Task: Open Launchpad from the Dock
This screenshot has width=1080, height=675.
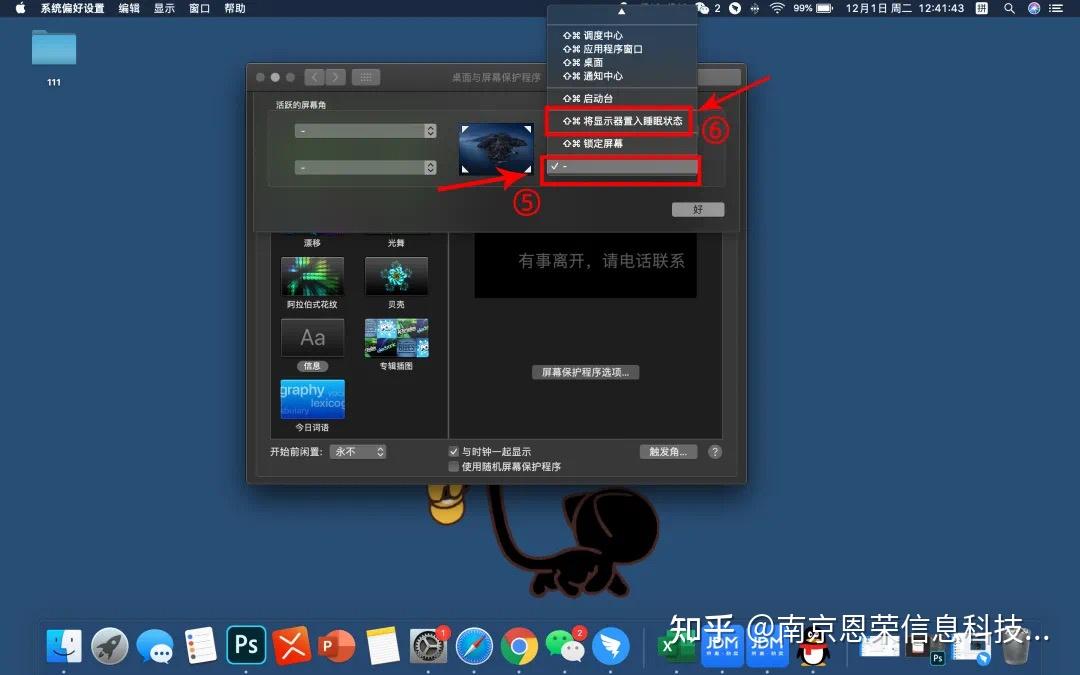Action: (x=109, y=646)
